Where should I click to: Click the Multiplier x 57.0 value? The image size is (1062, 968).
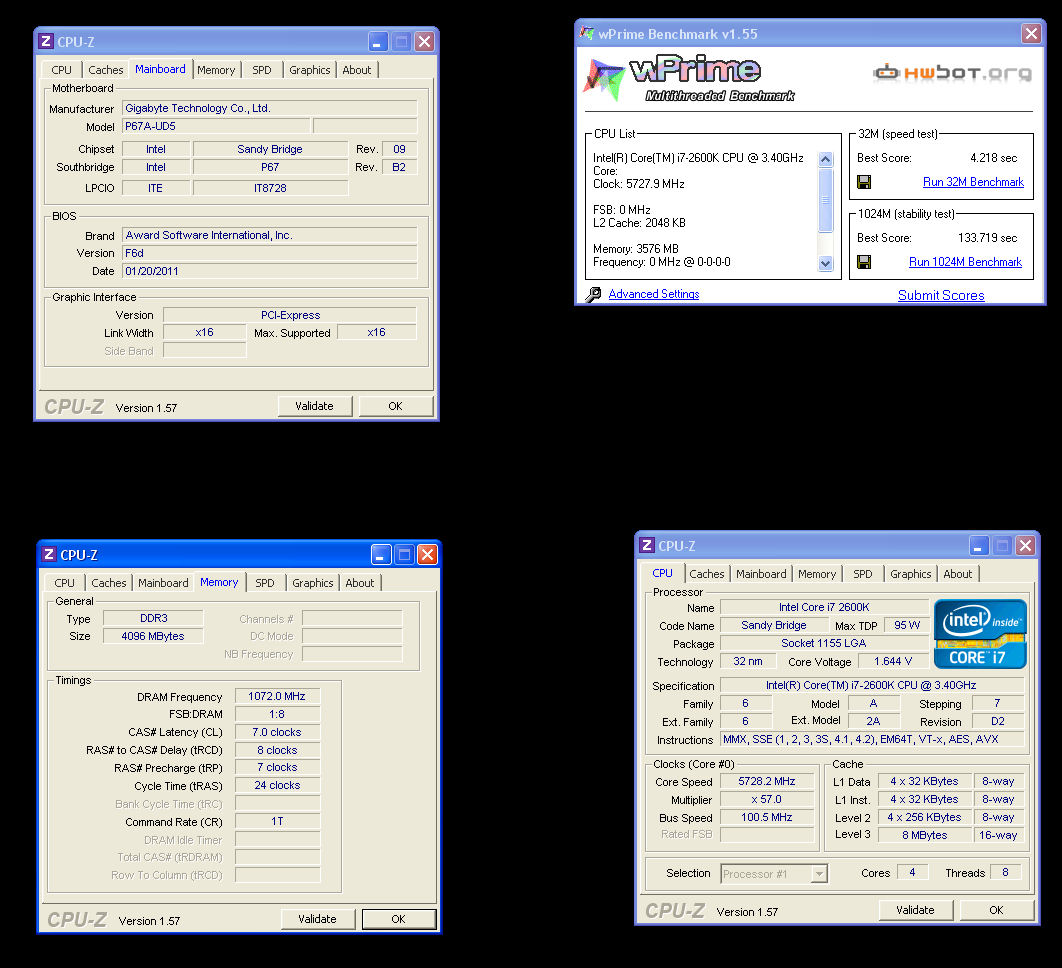[767, 800]
